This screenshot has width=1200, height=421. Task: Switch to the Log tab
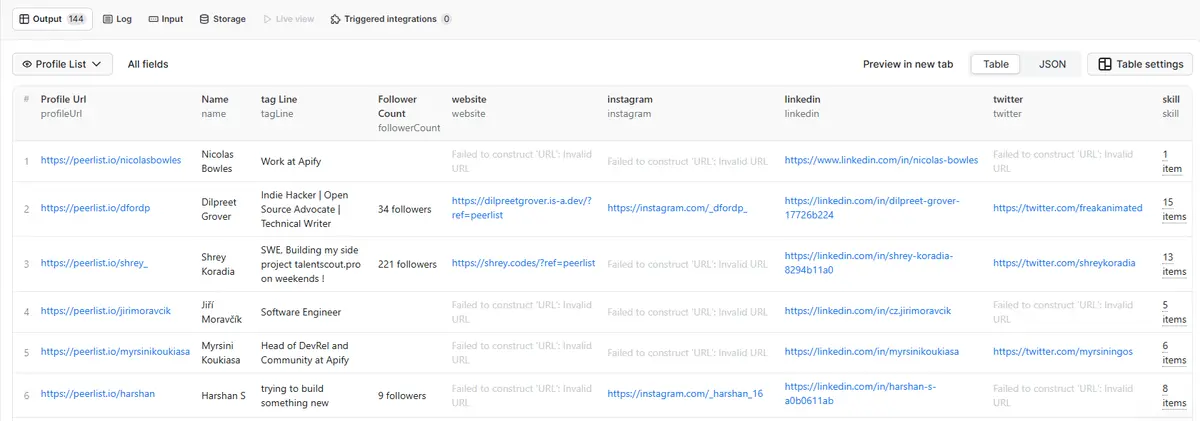point(117,19)
